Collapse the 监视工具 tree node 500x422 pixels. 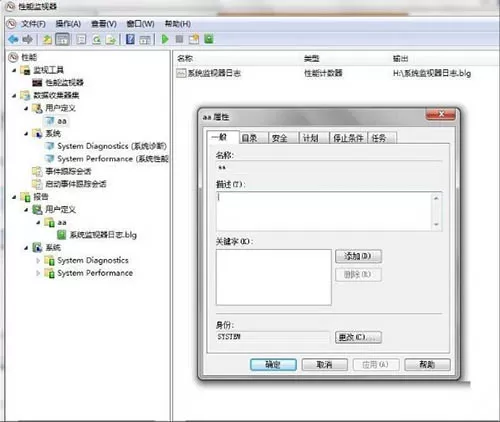tap(14, 70)
